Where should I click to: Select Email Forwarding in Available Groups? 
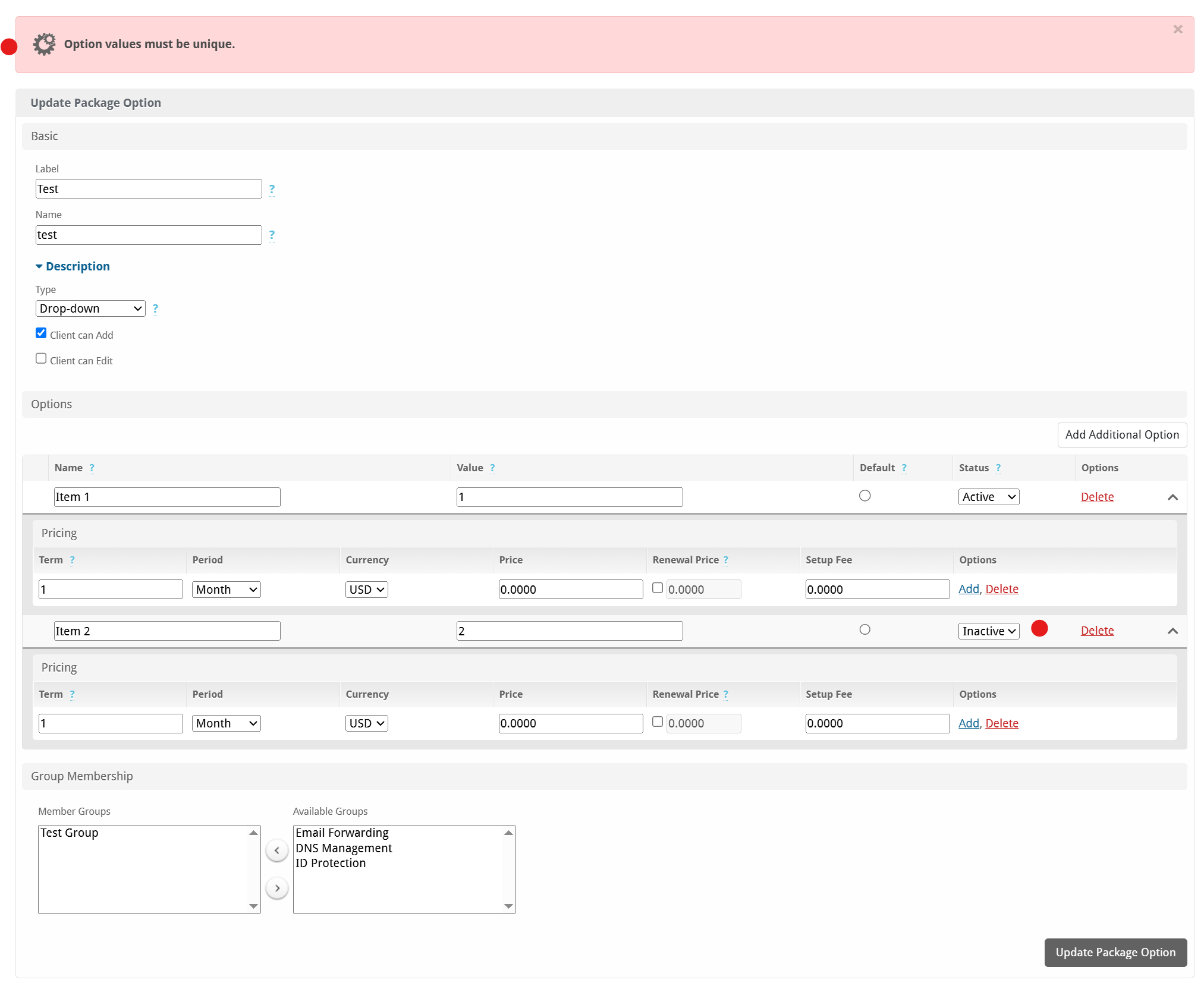pyautogui.click(x=342, y=833)
